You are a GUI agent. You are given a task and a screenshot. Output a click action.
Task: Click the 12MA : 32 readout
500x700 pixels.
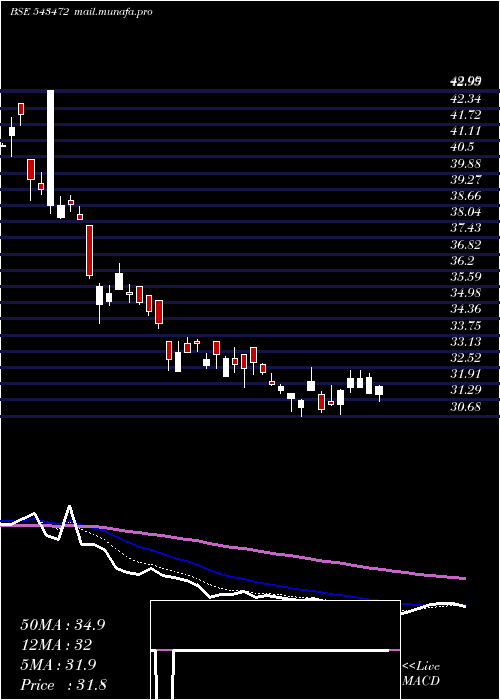[56, 645]
